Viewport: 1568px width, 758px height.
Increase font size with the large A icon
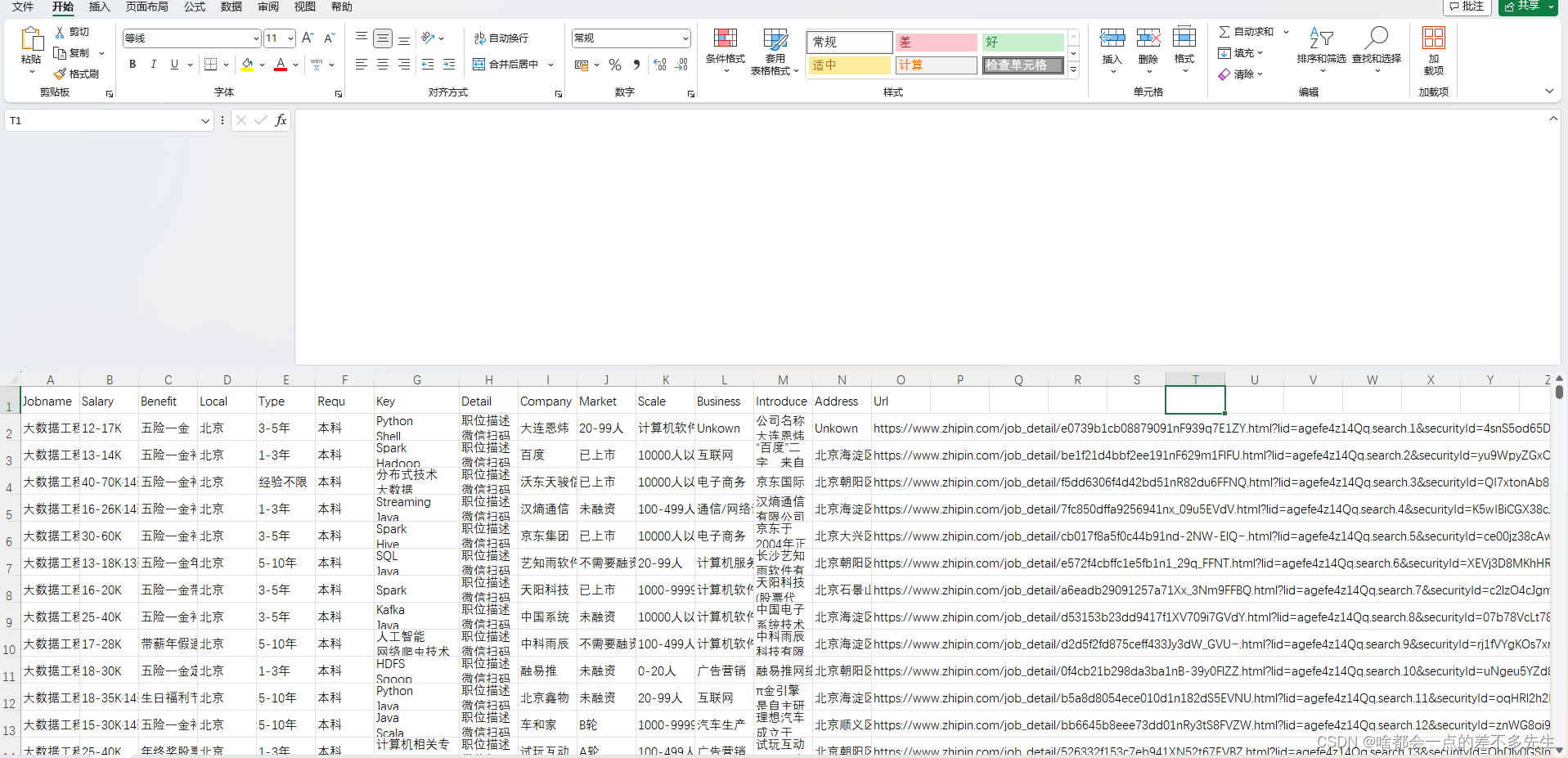click(x=308, y=38)
